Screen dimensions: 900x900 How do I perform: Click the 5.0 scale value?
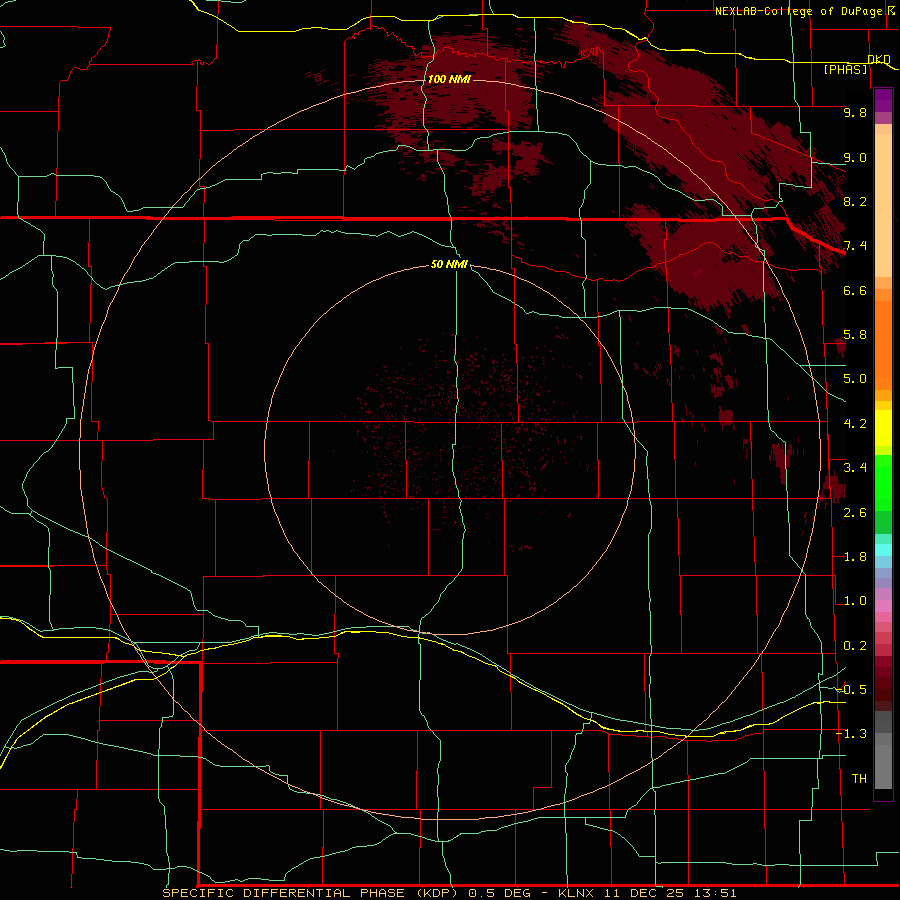pyautogui.click(x=855, y=379)
